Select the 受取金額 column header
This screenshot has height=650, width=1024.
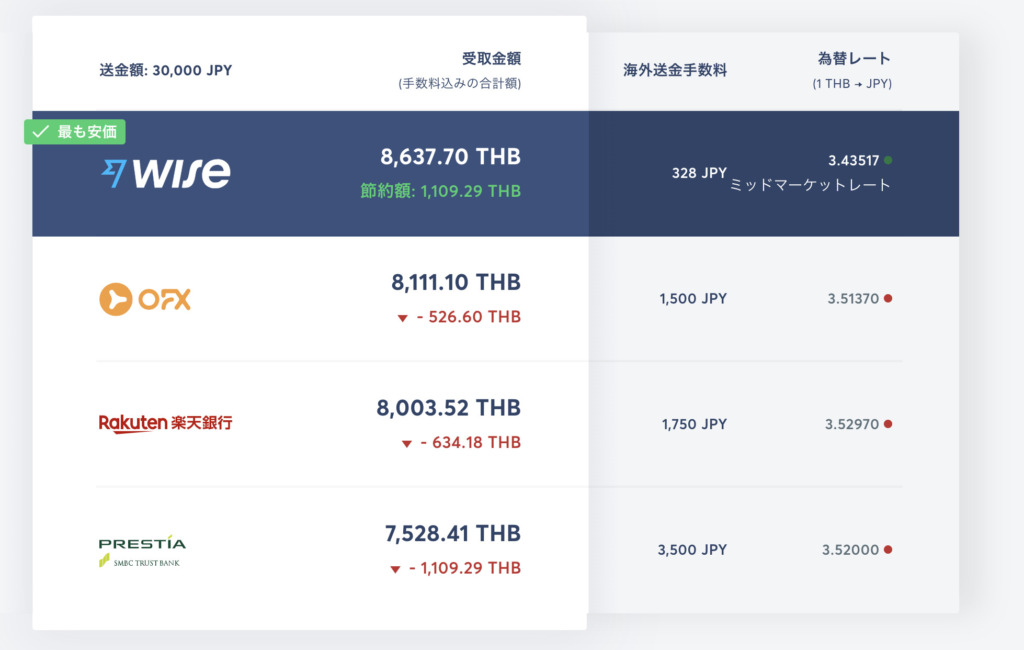coord(491,59)
